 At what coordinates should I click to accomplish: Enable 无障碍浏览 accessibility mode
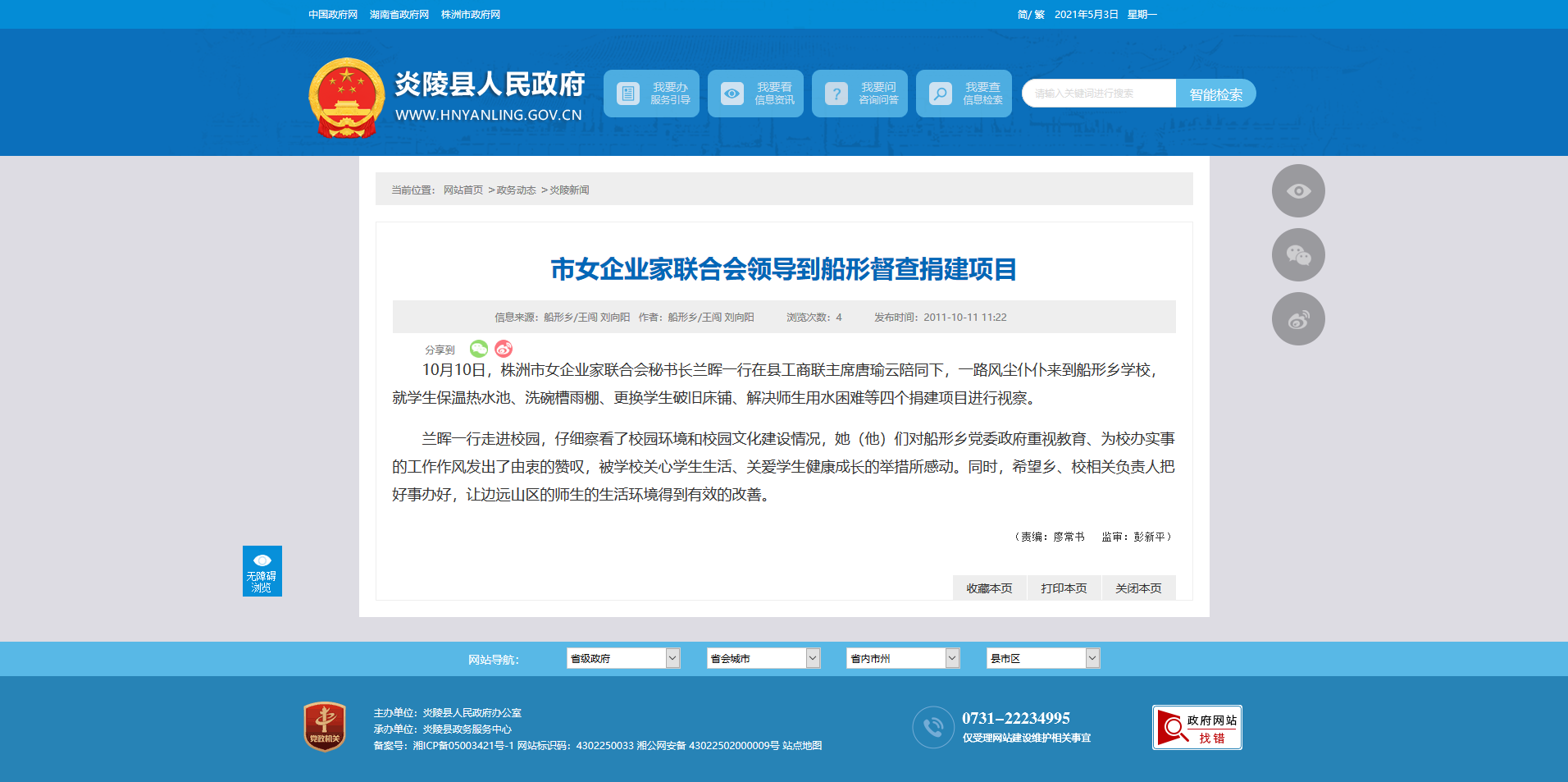click(x=262, y=571)
